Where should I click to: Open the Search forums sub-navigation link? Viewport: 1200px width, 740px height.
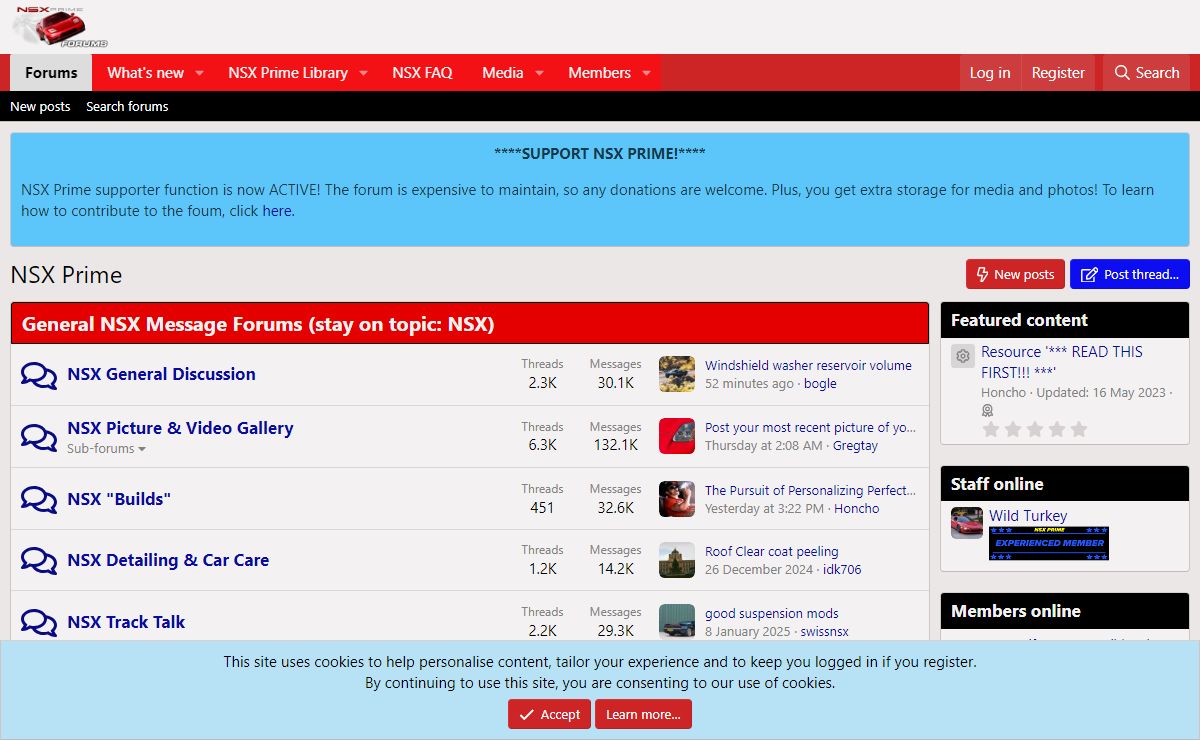127,106
